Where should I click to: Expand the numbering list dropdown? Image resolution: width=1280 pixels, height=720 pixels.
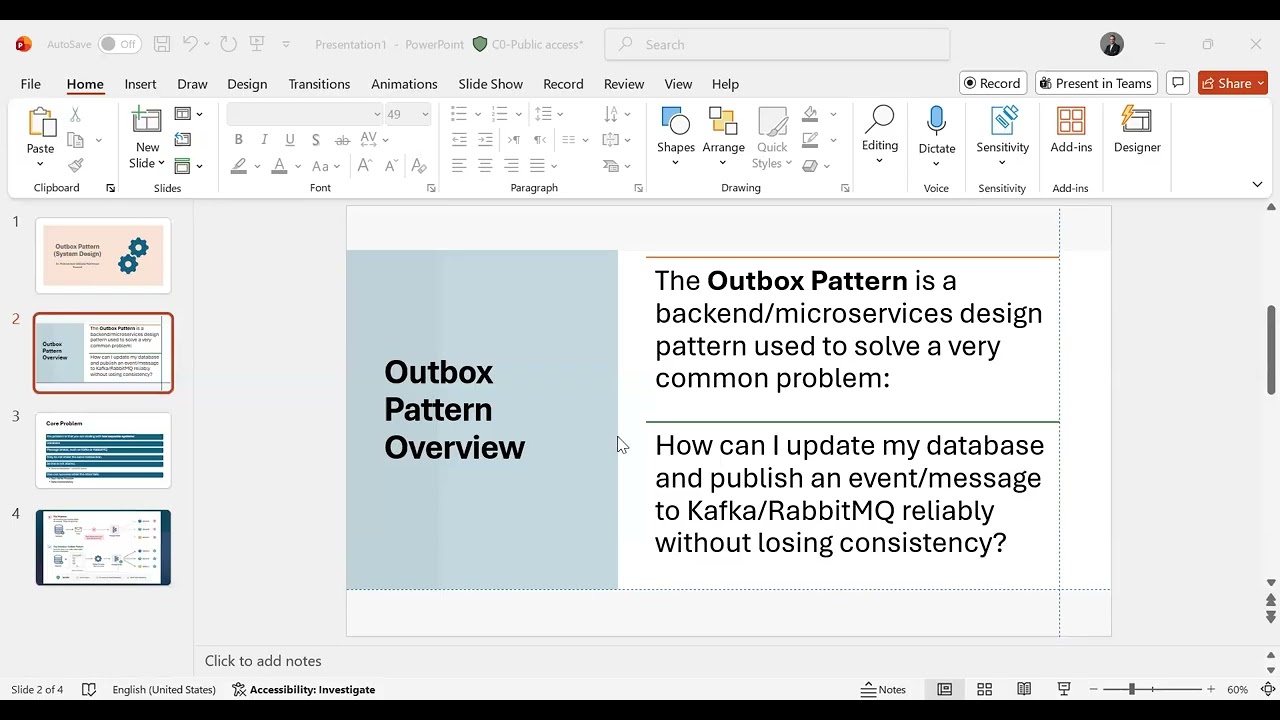click(518, 114)
